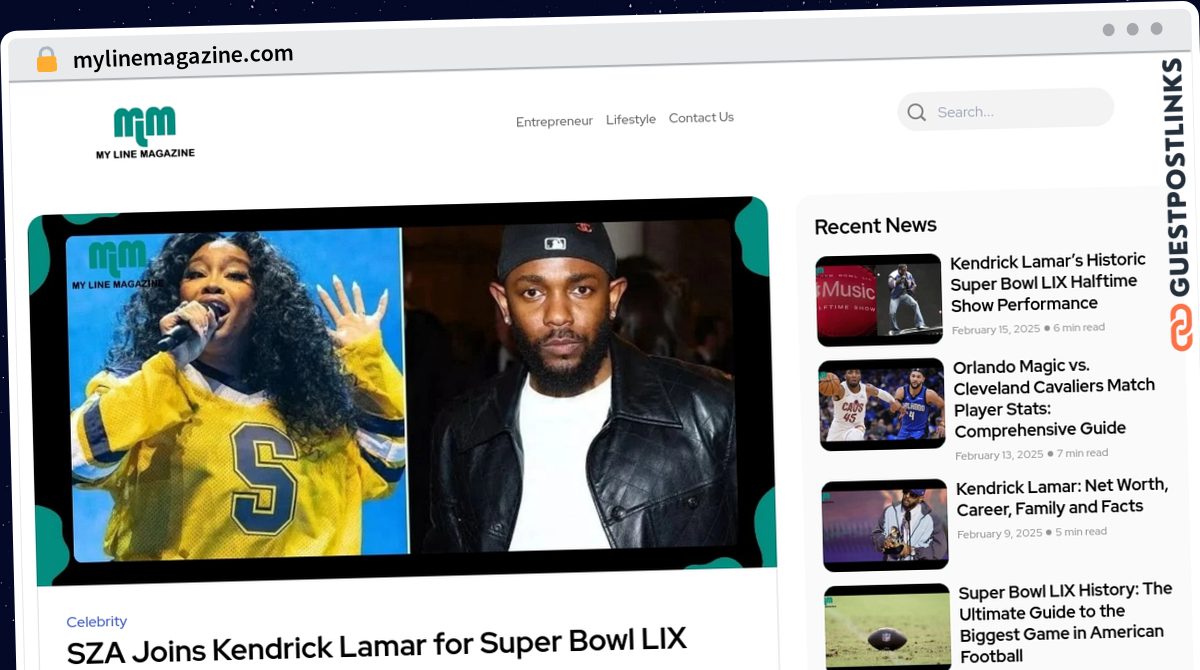Click the mylinemagazine.com address text
This screenshot has height=670, width=1200.
coord(183,56)
